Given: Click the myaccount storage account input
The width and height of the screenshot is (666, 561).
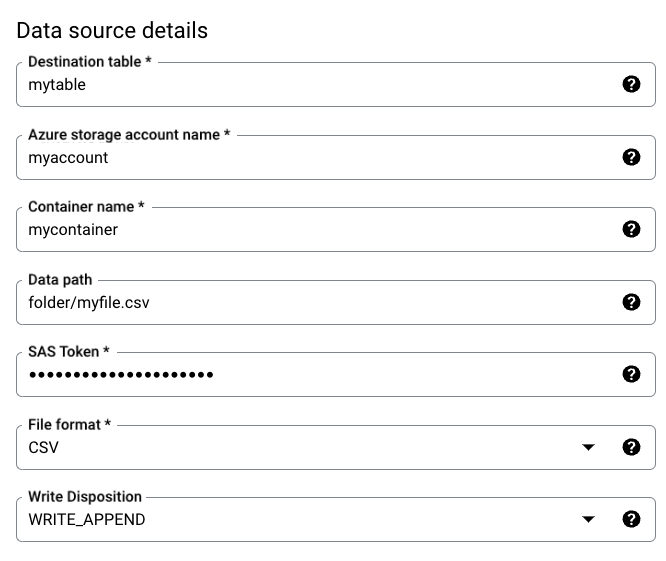Looking at the screenshot, I should 300,157.
